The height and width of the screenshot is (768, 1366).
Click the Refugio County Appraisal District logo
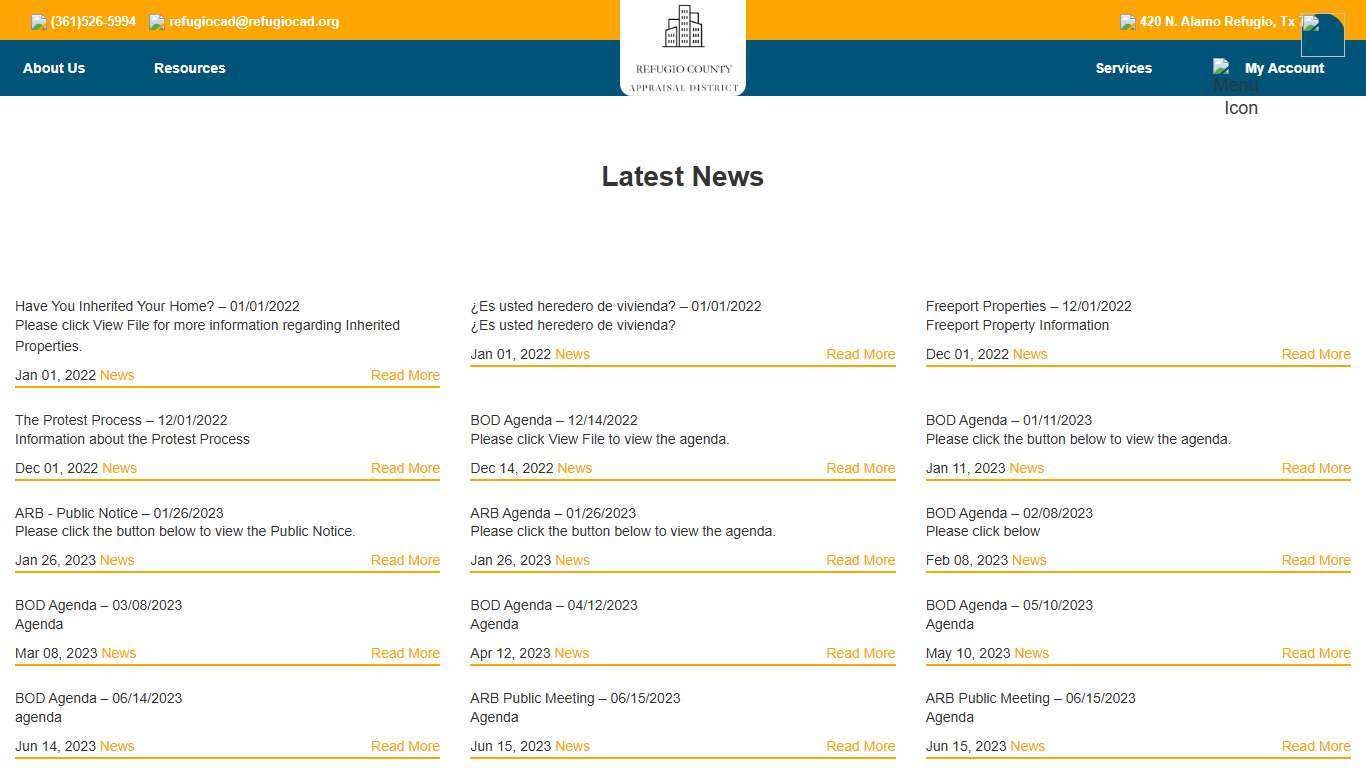[x=683, y=48]
